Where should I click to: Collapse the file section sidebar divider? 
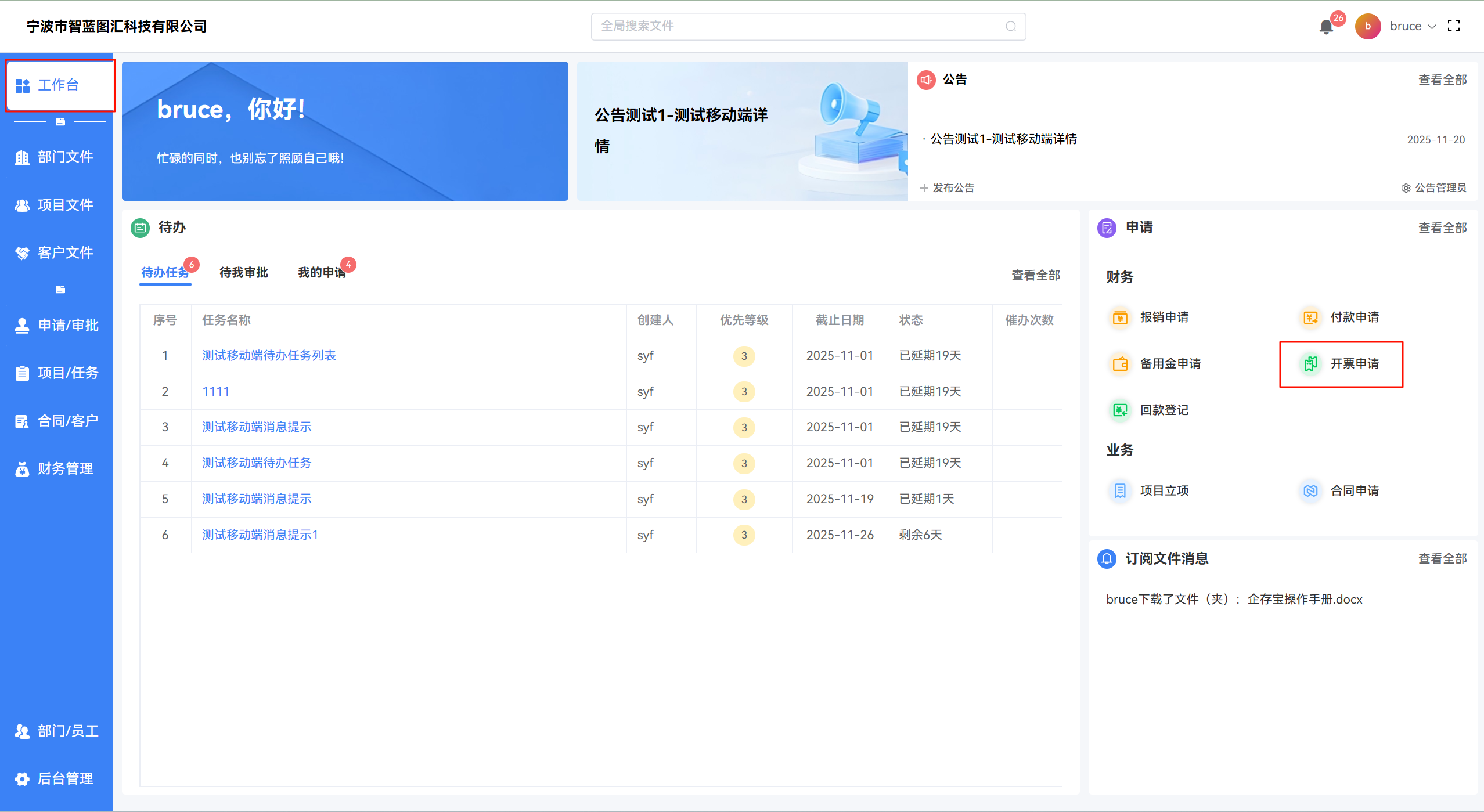(60, 122)
